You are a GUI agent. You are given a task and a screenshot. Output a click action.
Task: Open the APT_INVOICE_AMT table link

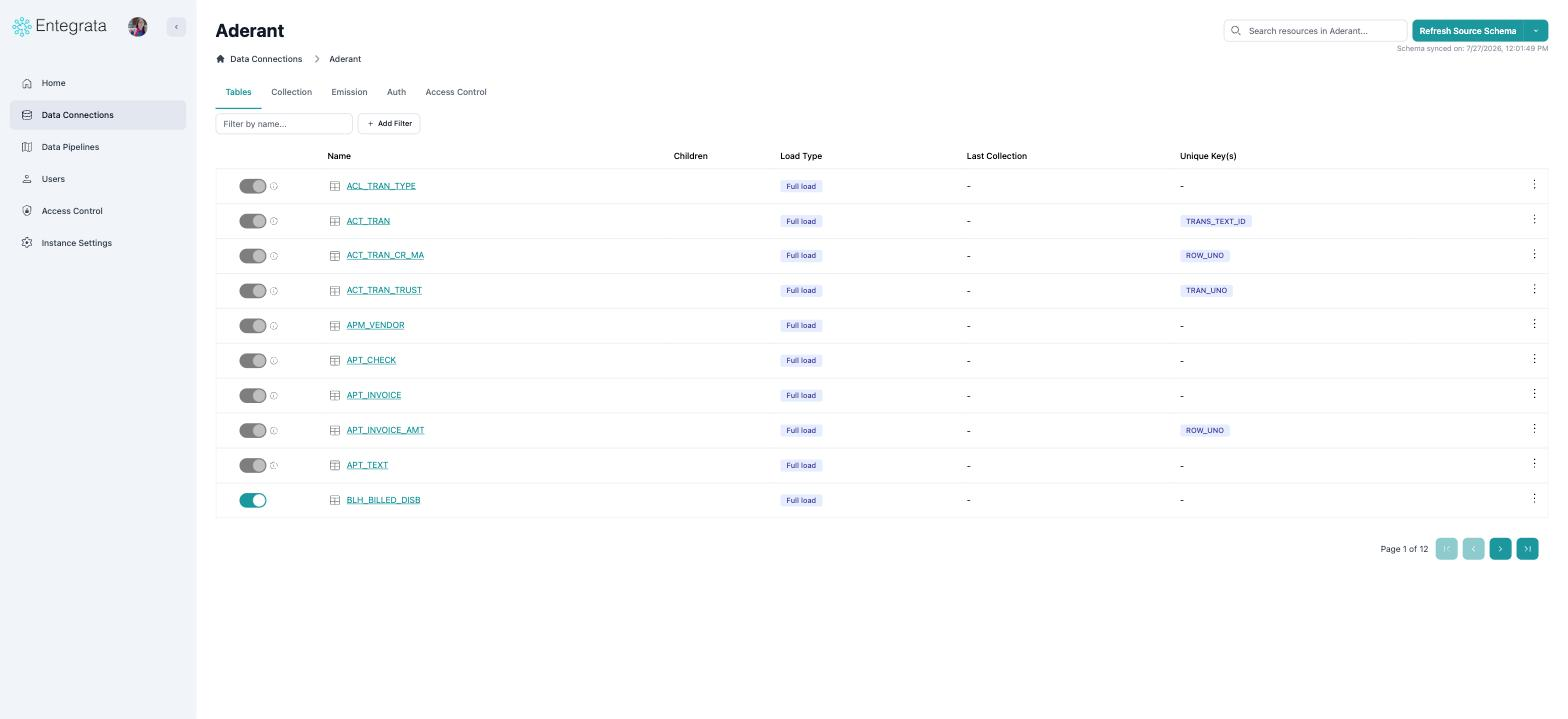385,430
